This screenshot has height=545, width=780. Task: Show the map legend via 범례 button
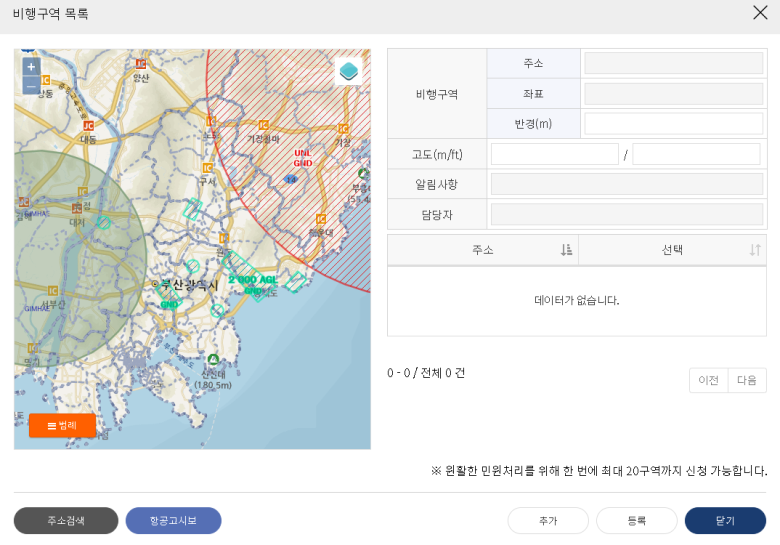click(x=62, y=426)
